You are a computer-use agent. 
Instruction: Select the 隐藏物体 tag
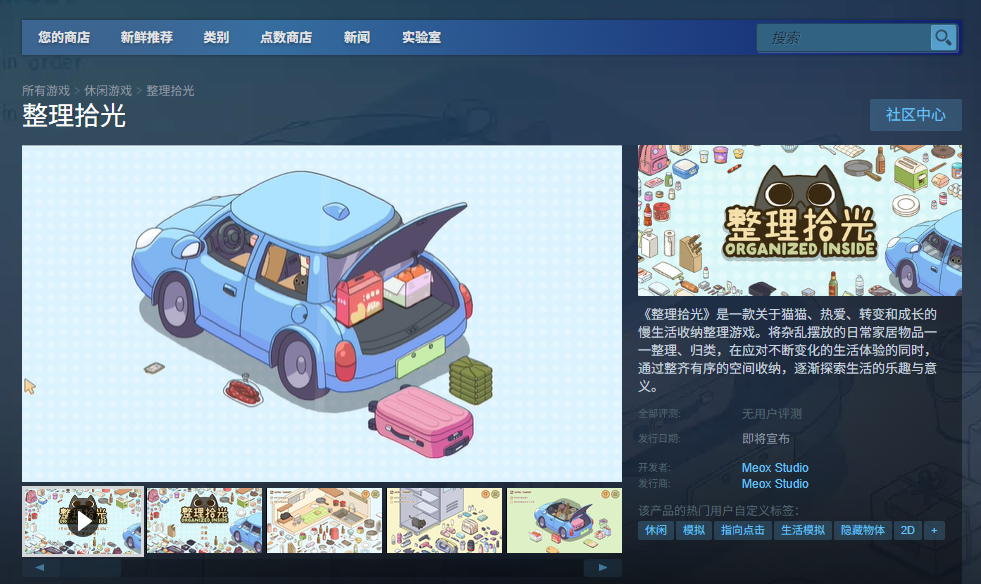coord(863,530)
